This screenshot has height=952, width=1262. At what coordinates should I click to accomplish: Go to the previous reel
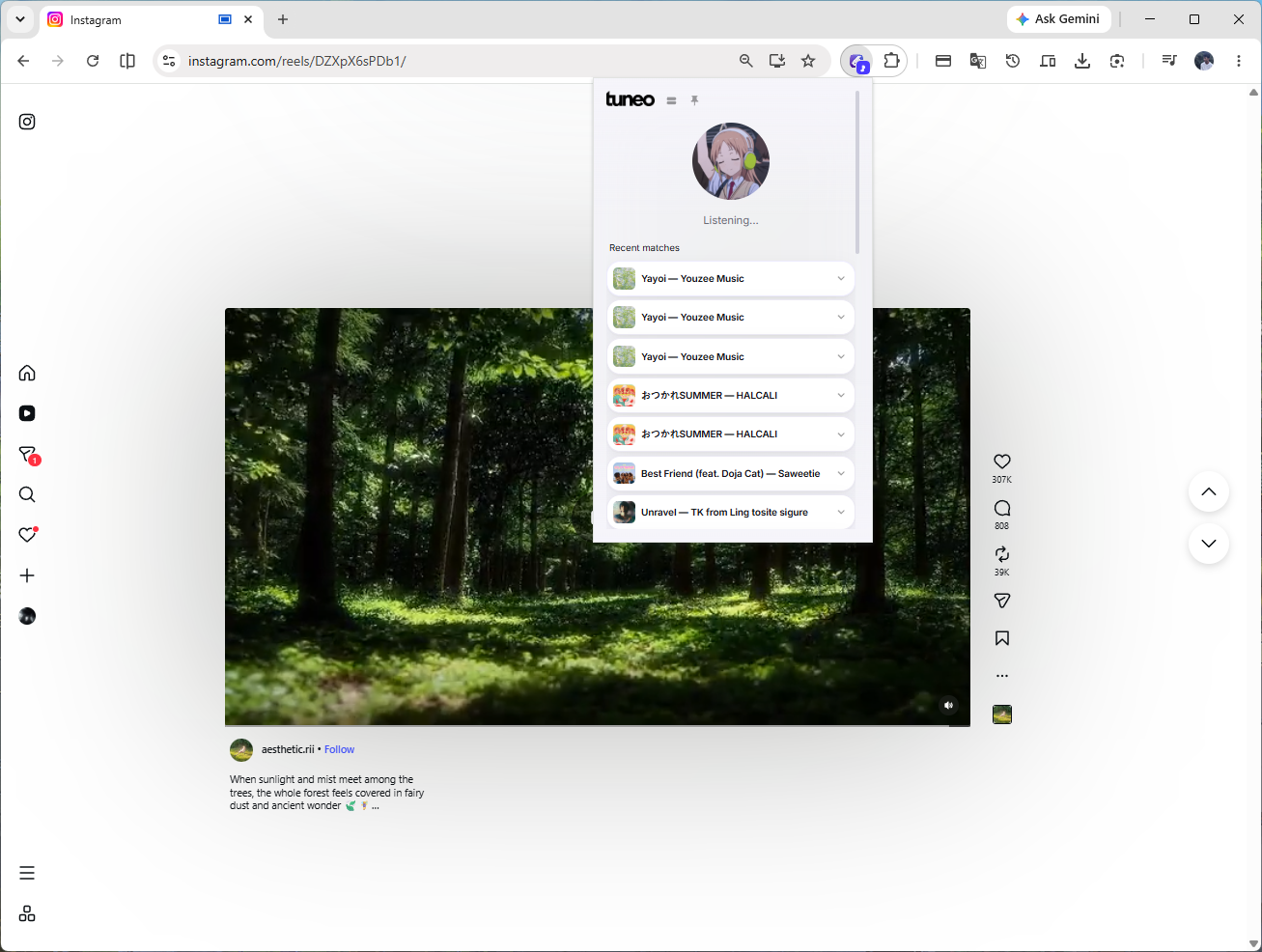click(x=1209, y=491)
